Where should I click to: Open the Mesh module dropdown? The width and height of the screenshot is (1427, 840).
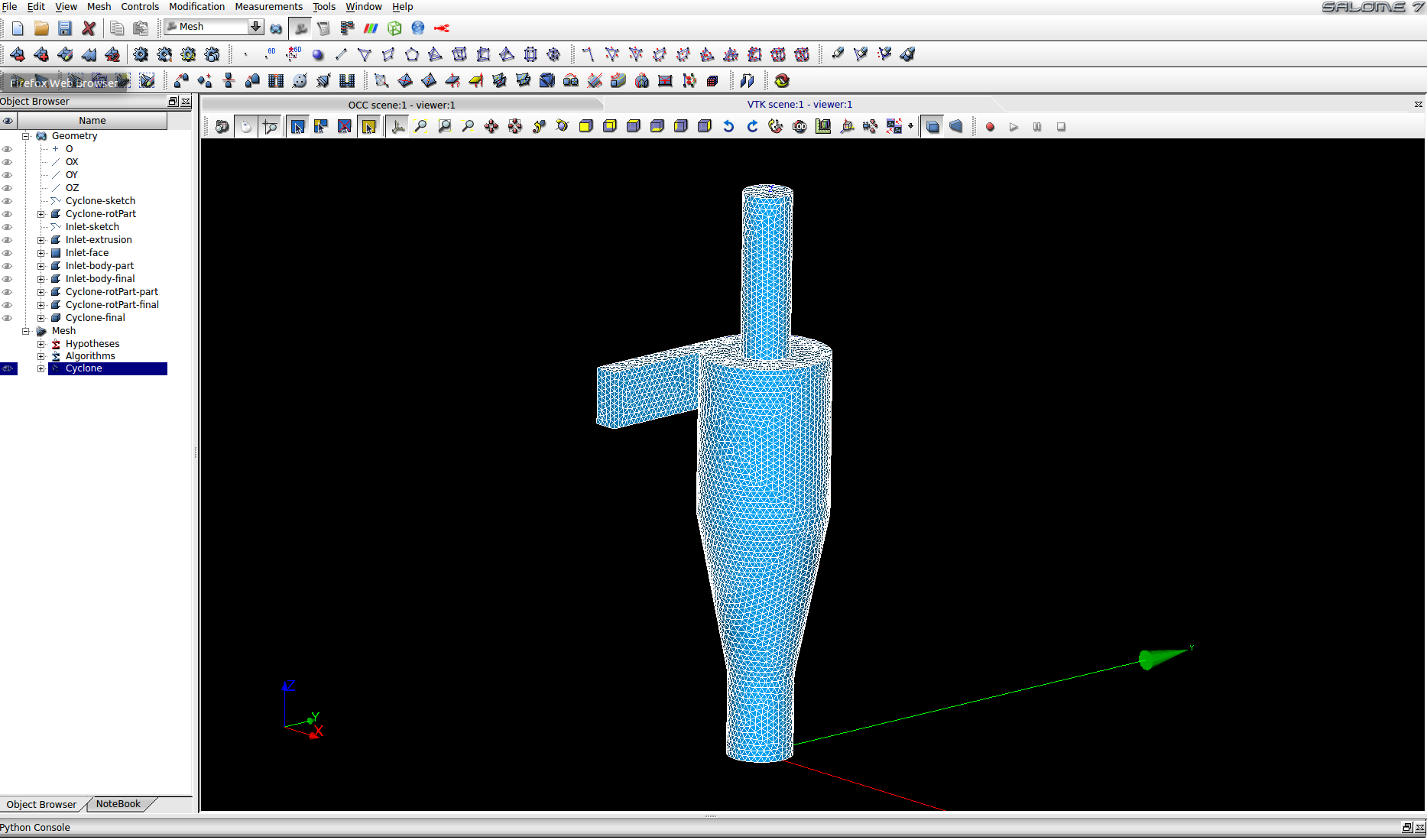(255, 27)
